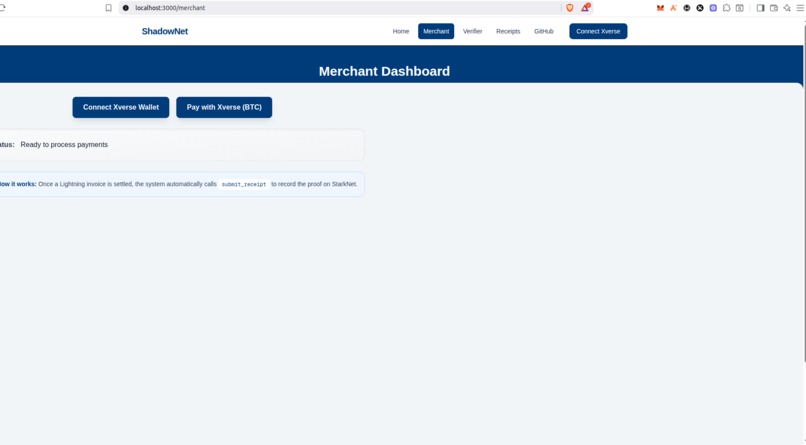The image size is (806, 445).
Task: Click Connect Xverse in the navbar
Action: [598, 31]
